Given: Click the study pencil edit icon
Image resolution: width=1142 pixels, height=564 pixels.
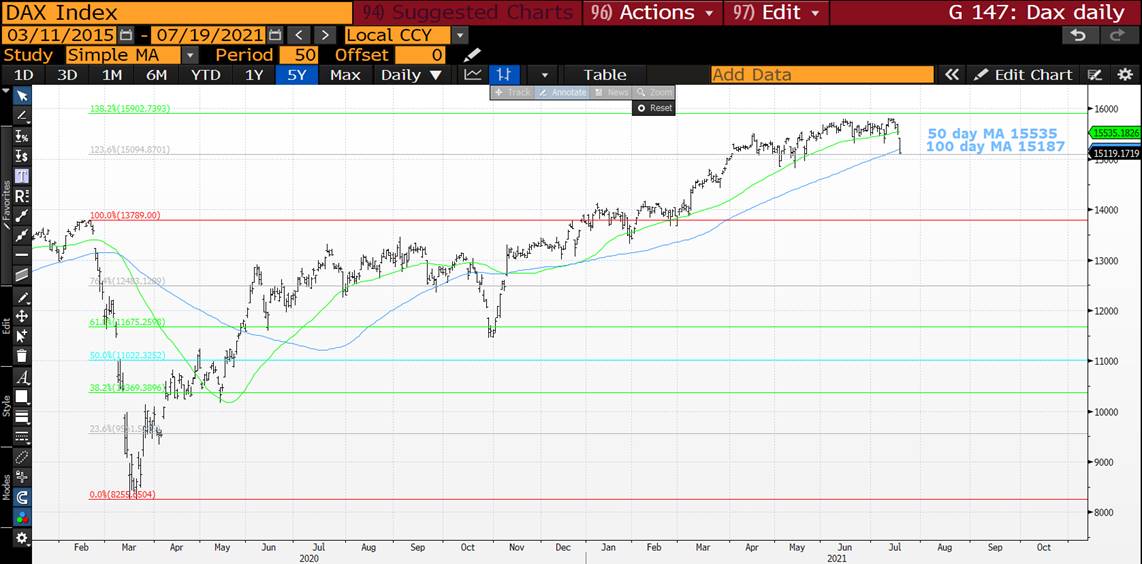Looking at the screenshot, I should (x=473, y=55).
